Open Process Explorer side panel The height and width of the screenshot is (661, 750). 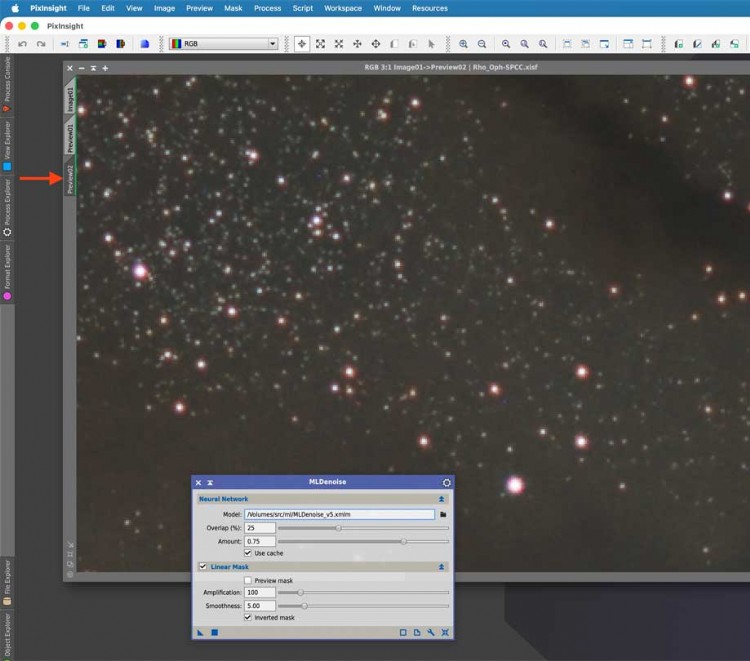click(7, 208)
